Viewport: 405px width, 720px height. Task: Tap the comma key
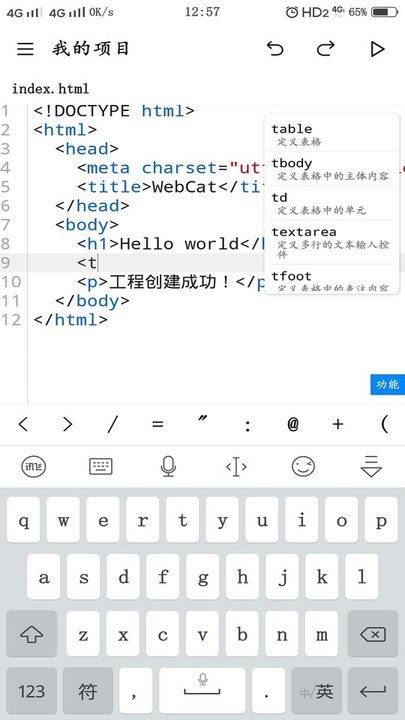tap(135, 691)
